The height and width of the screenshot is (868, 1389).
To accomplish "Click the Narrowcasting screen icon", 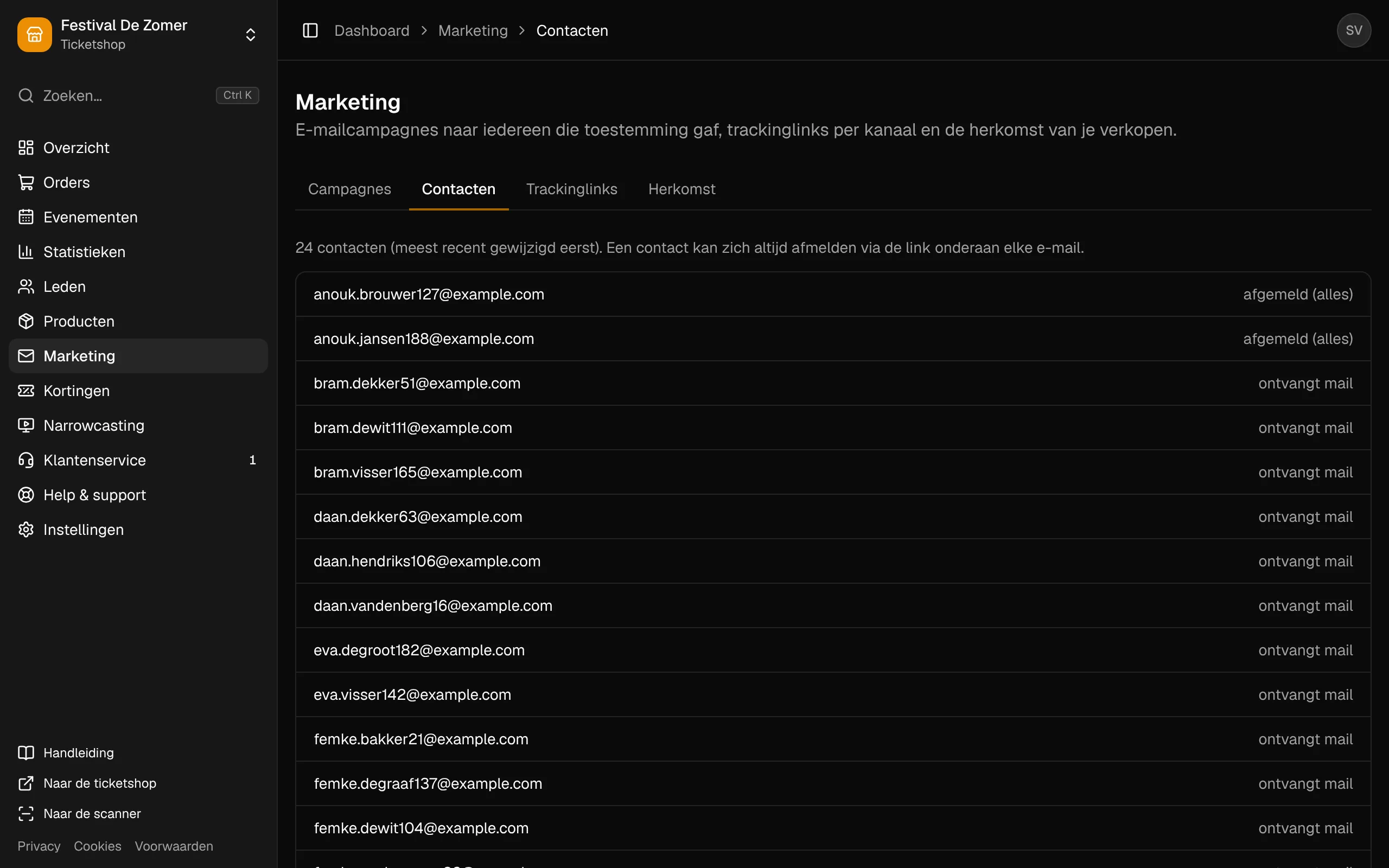I will [x=26, y=425].
